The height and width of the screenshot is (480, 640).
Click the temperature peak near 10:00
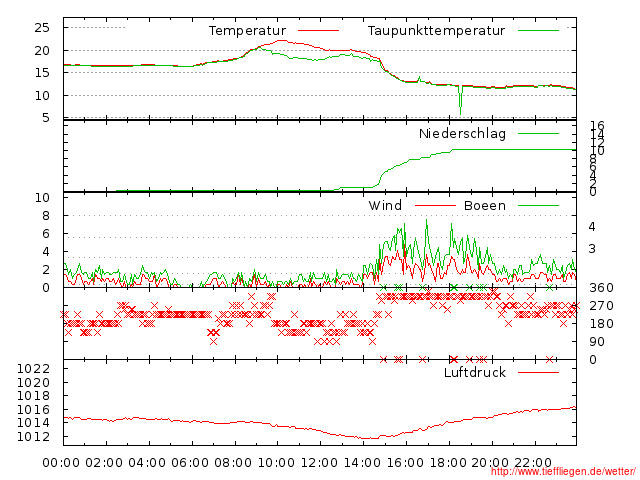click(282, 41)
